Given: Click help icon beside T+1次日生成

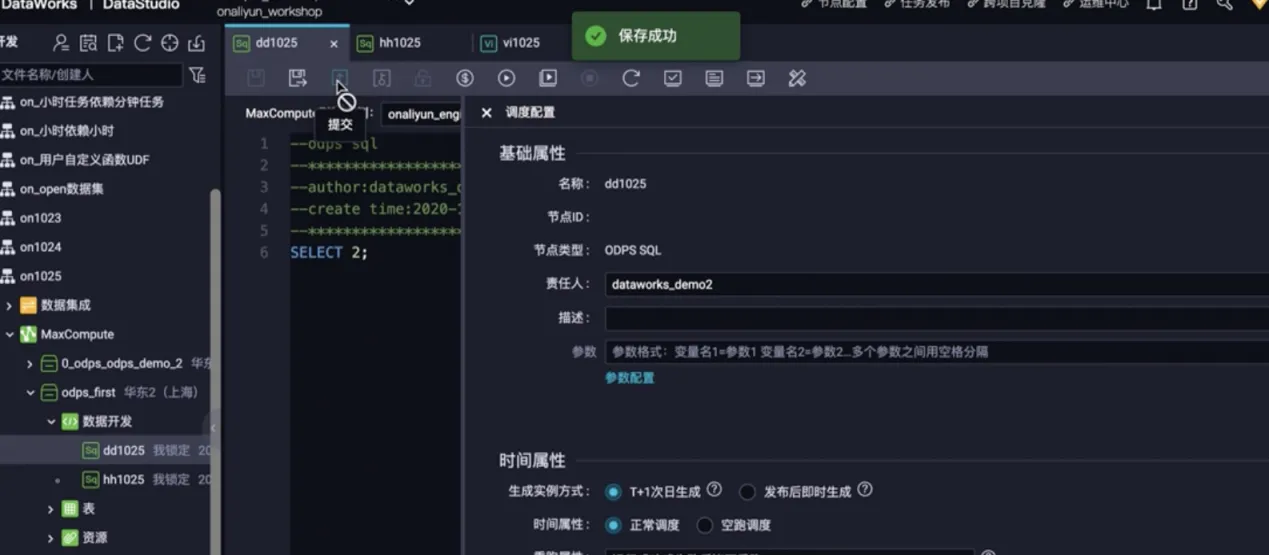Looking at the screenshot, I should pos(714,490).
